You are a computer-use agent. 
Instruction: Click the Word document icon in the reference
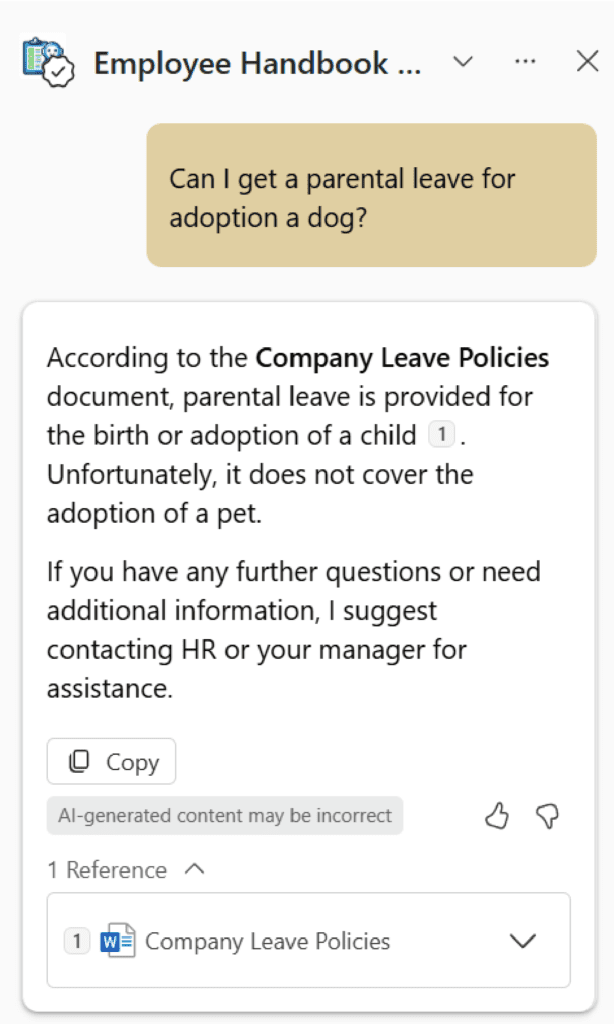click(118, 940)
